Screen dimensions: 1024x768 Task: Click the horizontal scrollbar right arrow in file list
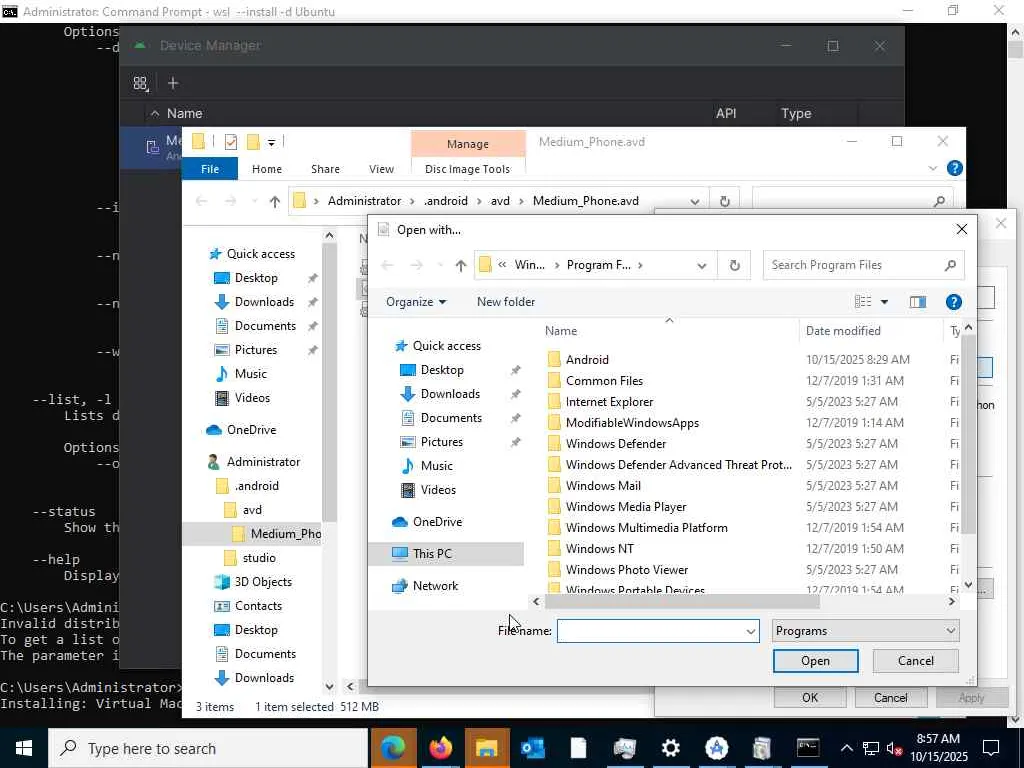click(952, 601)
